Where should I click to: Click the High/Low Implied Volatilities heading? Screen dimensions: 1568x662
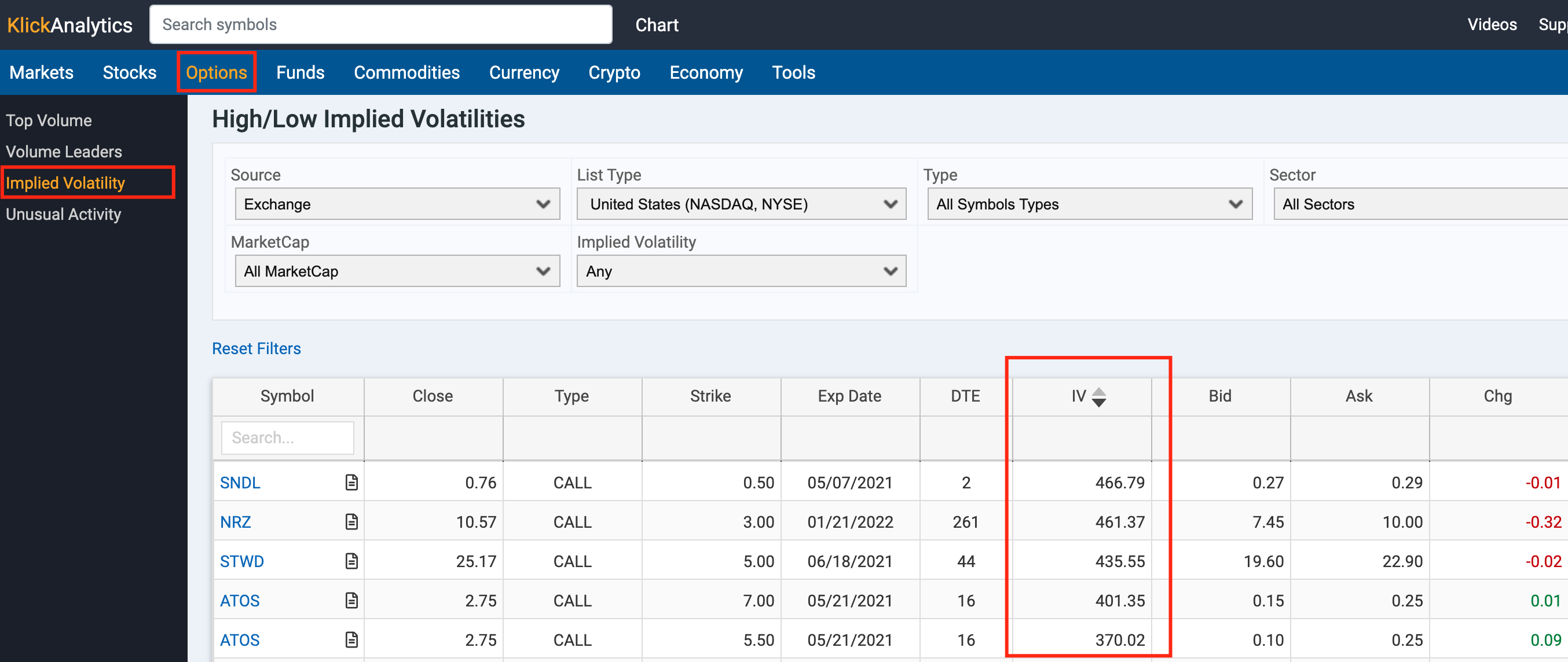[368, 119]
